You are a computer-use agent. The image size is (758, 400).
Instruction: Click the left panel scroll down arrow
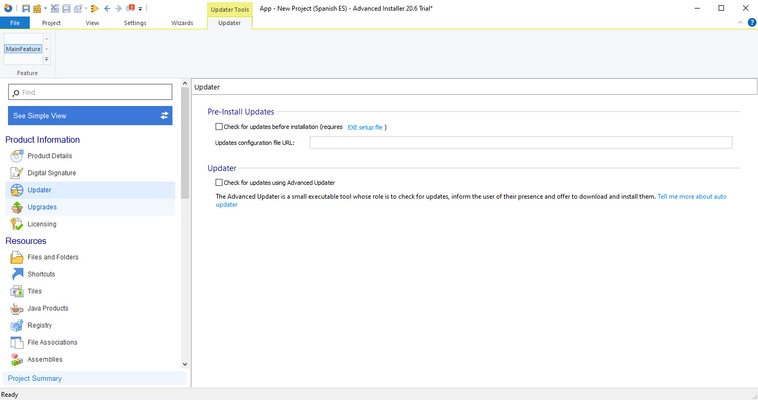185,364
